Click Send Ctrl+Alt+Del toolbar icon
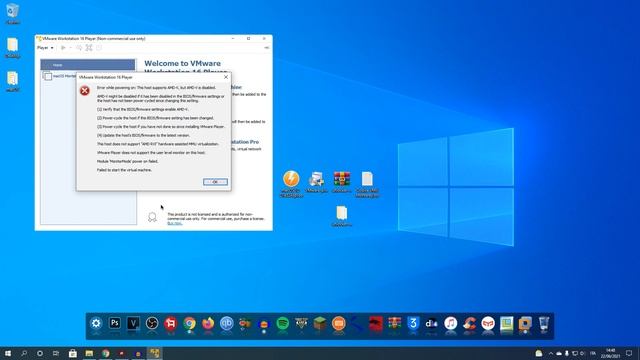Screen dimensions: 640x360 (x=79, y=48)
